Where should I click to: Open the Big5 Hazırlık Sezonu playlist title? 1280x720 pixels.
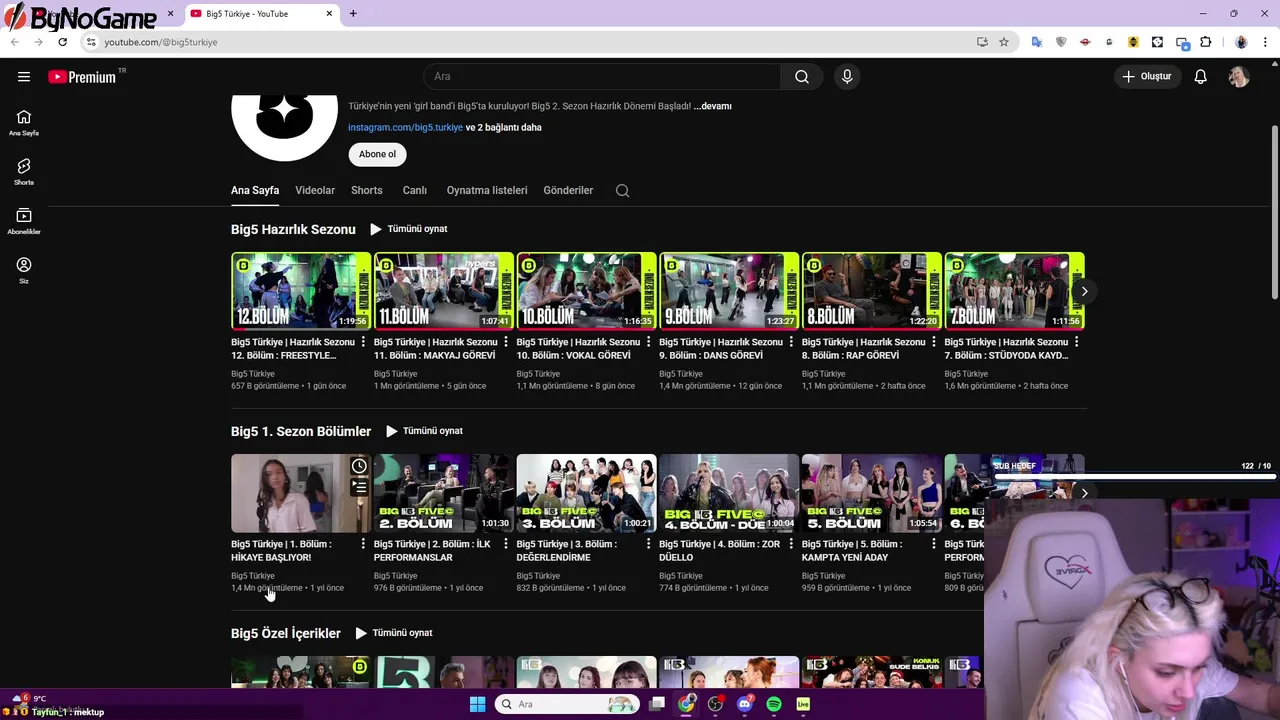point(293,229)
